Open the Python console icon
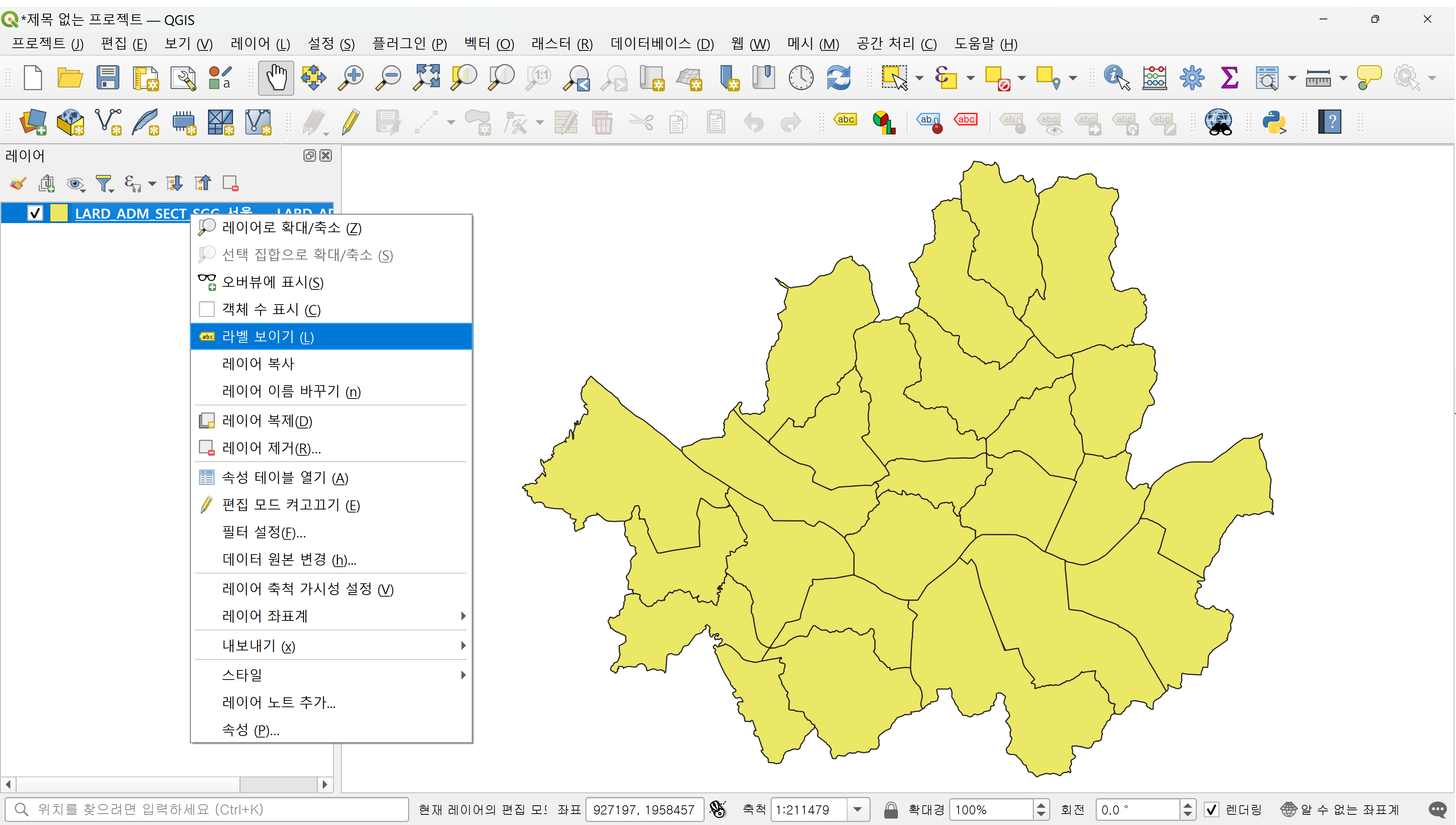The image size is (1456, 825). [1274, 122]
